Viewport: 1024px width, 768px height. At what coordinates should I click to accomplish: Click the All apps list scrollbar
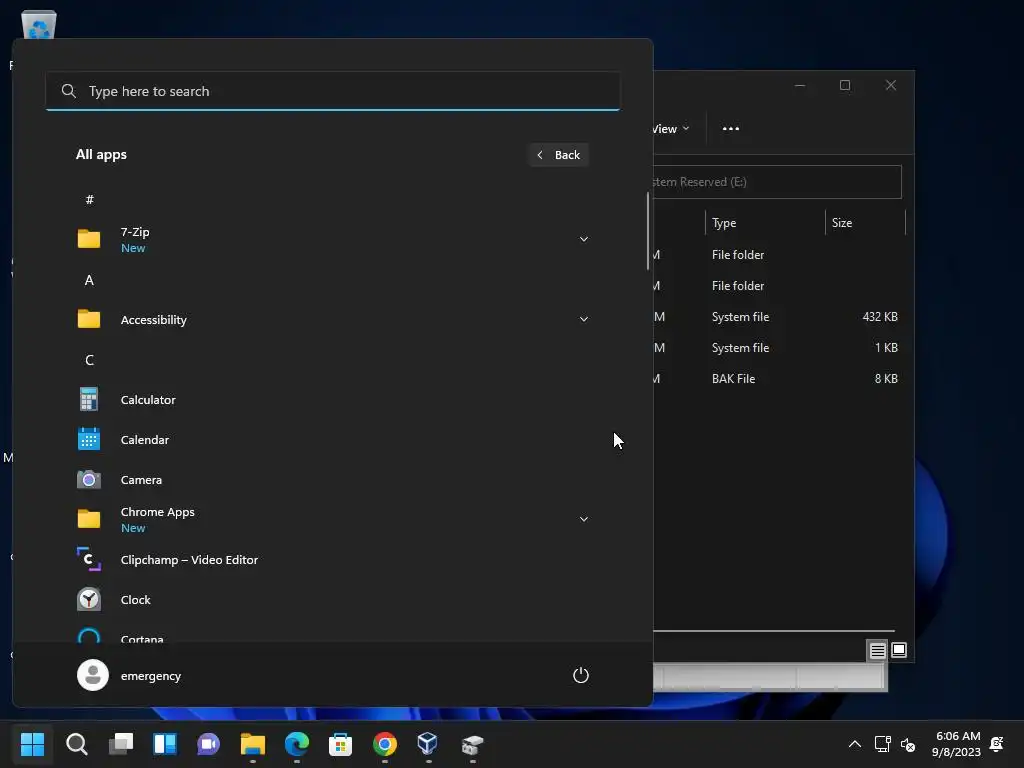(x=648, y=231)
